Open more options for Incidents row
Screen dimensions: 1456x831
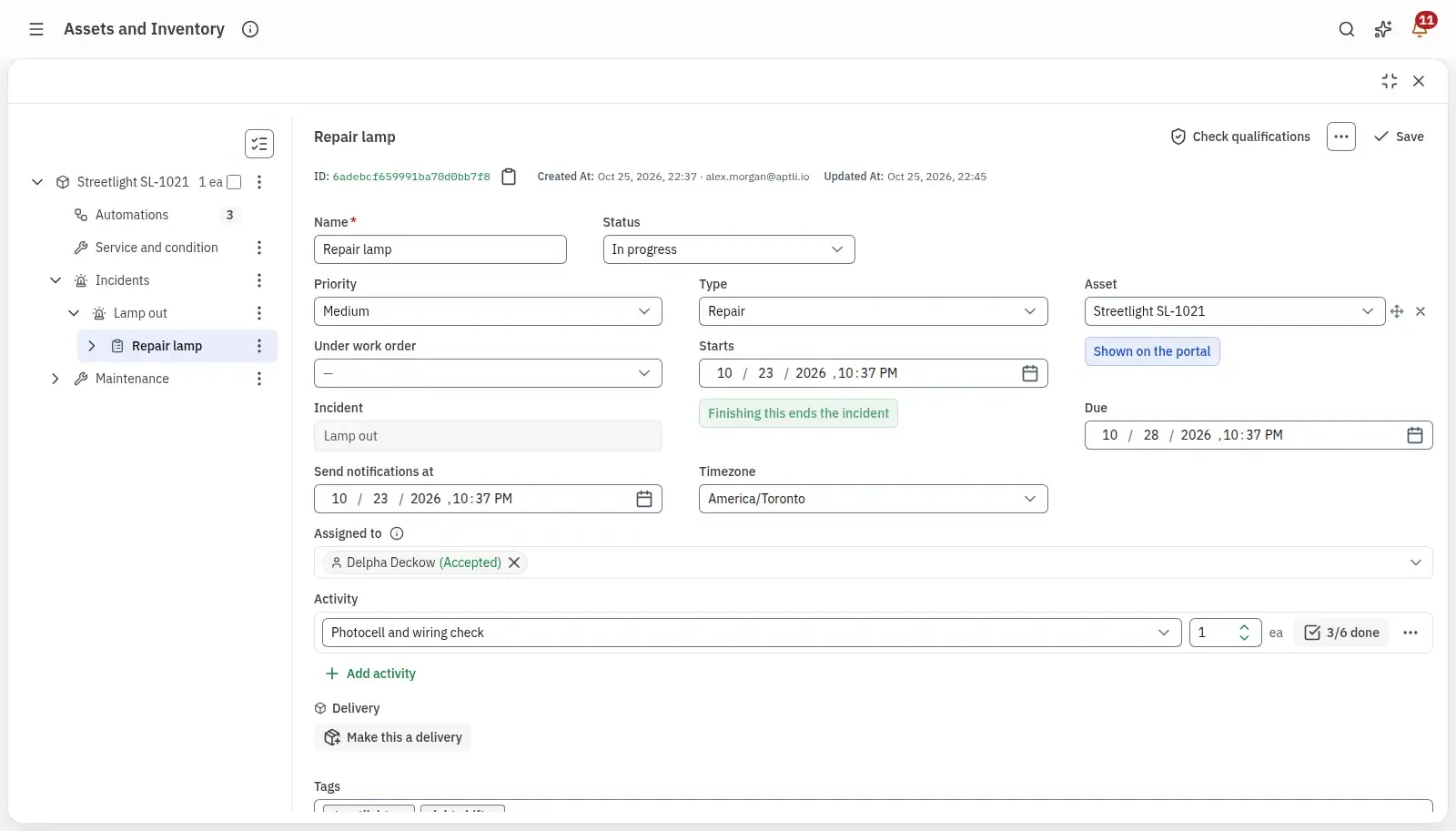point(259,280)
